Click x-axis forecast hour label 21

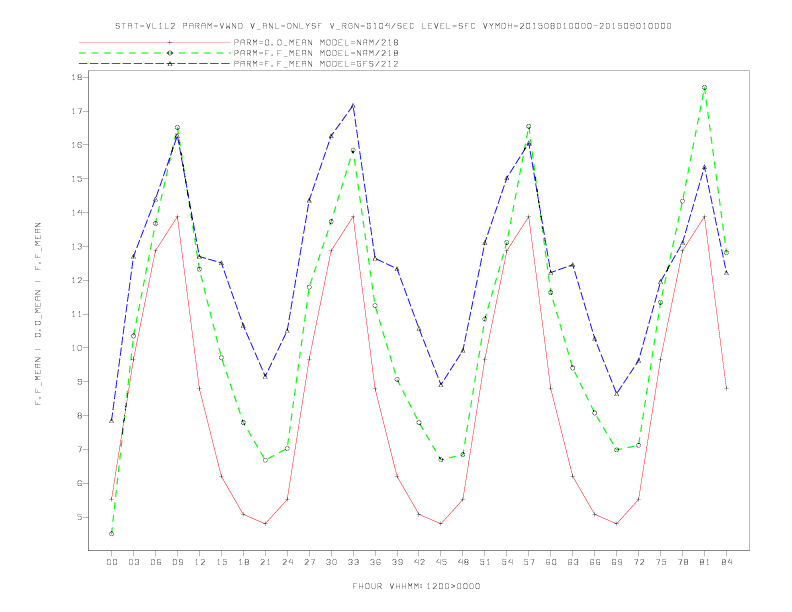click(265, 562)
